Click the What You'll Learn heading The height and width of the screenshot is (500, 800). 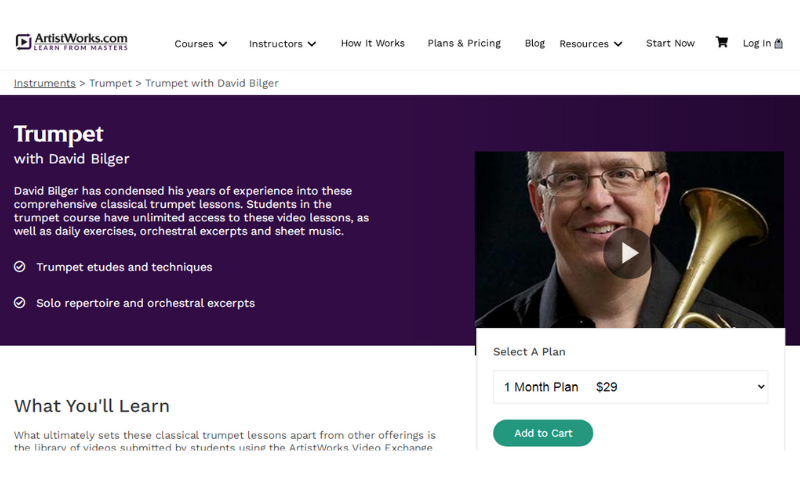(x=92, y=406)
